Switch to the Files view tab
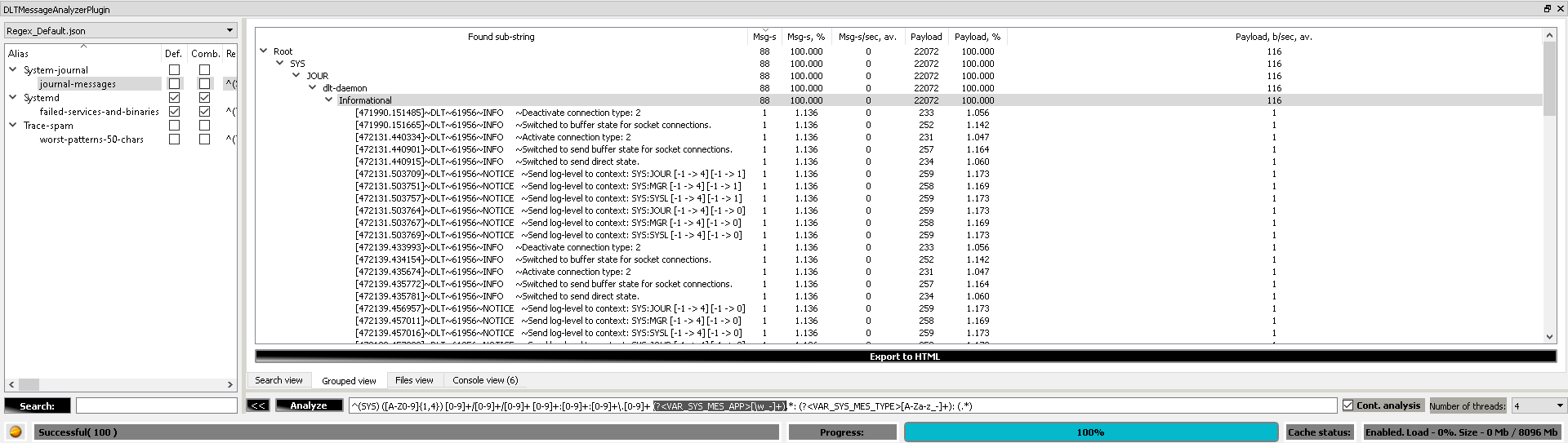 [x=414, y=380]
